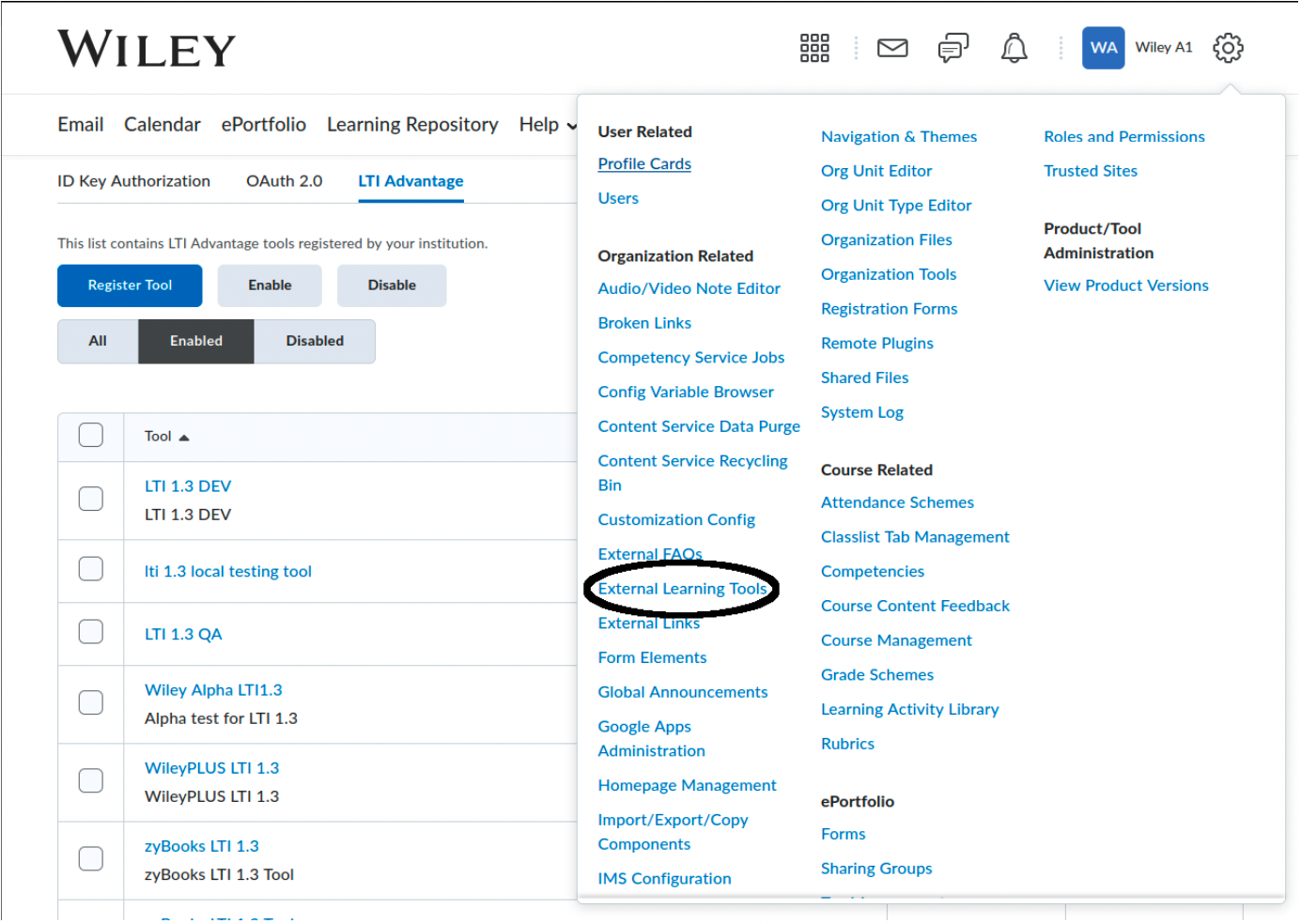Click the Wiley logo
1301x924 pixels.
point(147,49)
